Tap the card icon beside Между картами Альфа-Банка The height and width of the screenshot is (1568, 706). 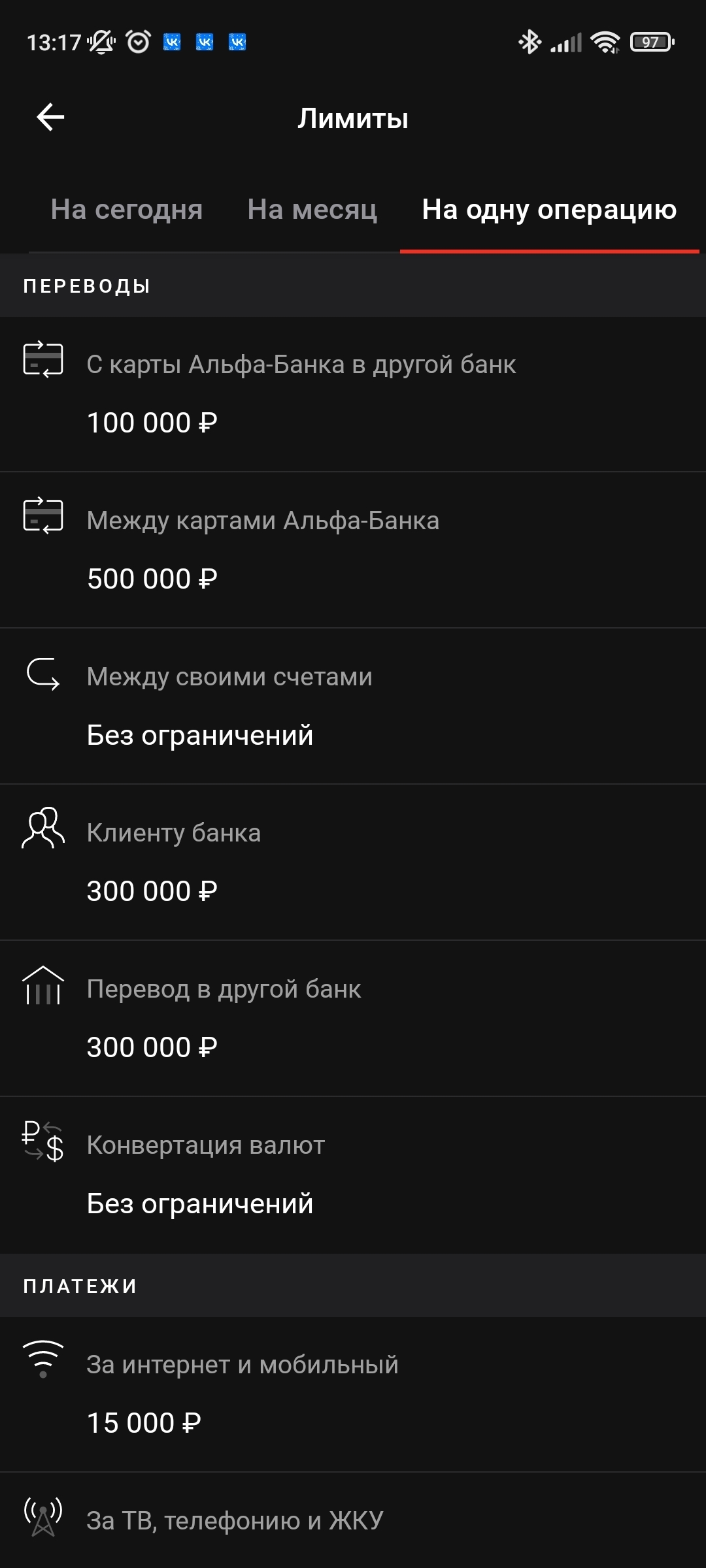point(43,515)
